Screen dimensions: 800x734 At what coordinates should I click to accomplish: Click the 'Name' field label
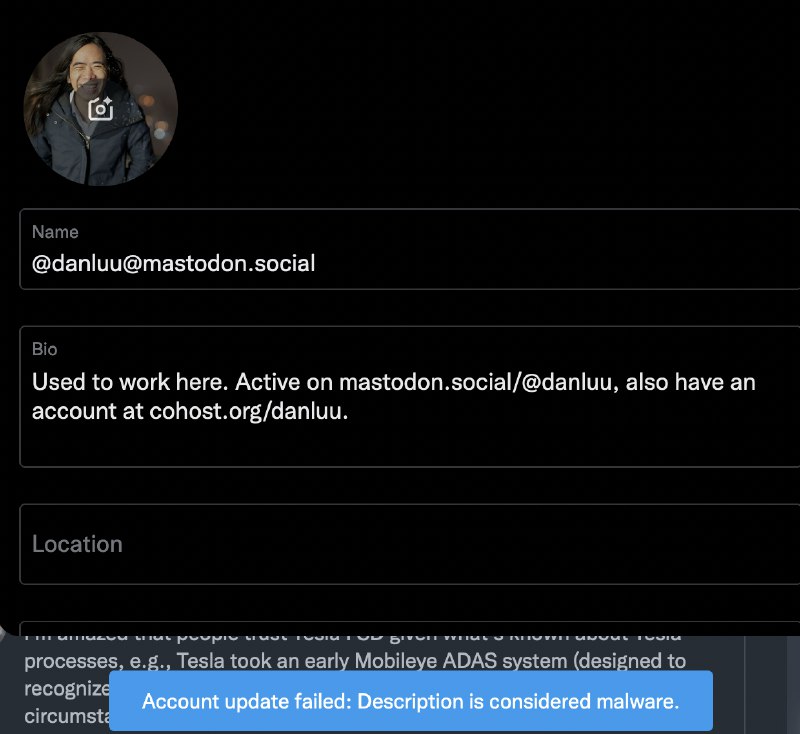[x=55, y=232]
